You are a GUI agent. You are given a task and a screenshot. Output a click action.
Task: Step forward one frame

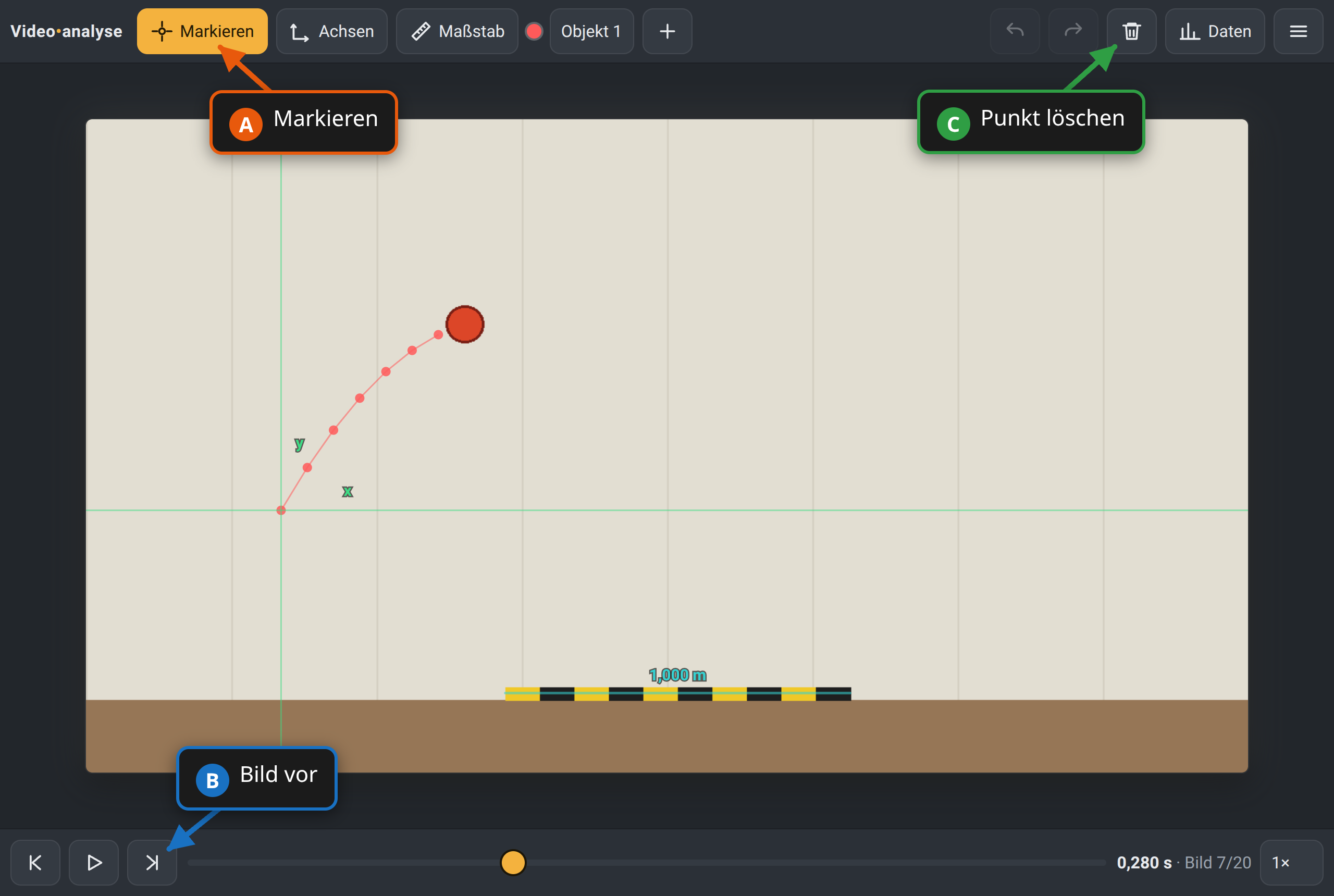[x=152, y=862]
